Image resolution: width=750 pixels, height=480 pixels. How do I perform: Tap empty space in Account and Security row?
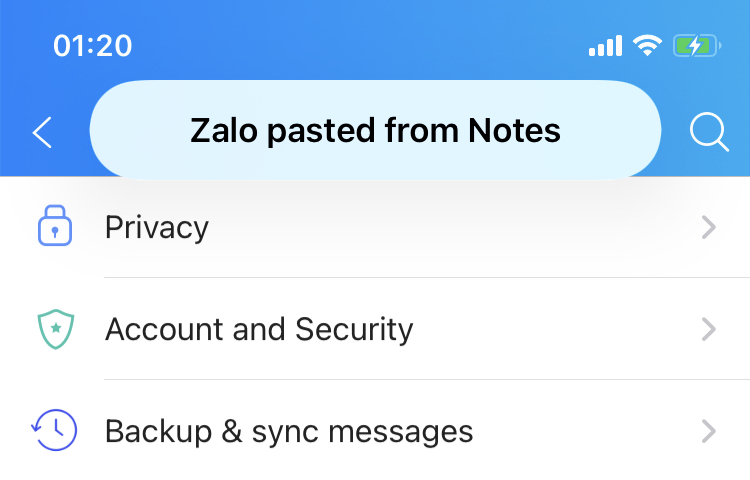[555, 329]
